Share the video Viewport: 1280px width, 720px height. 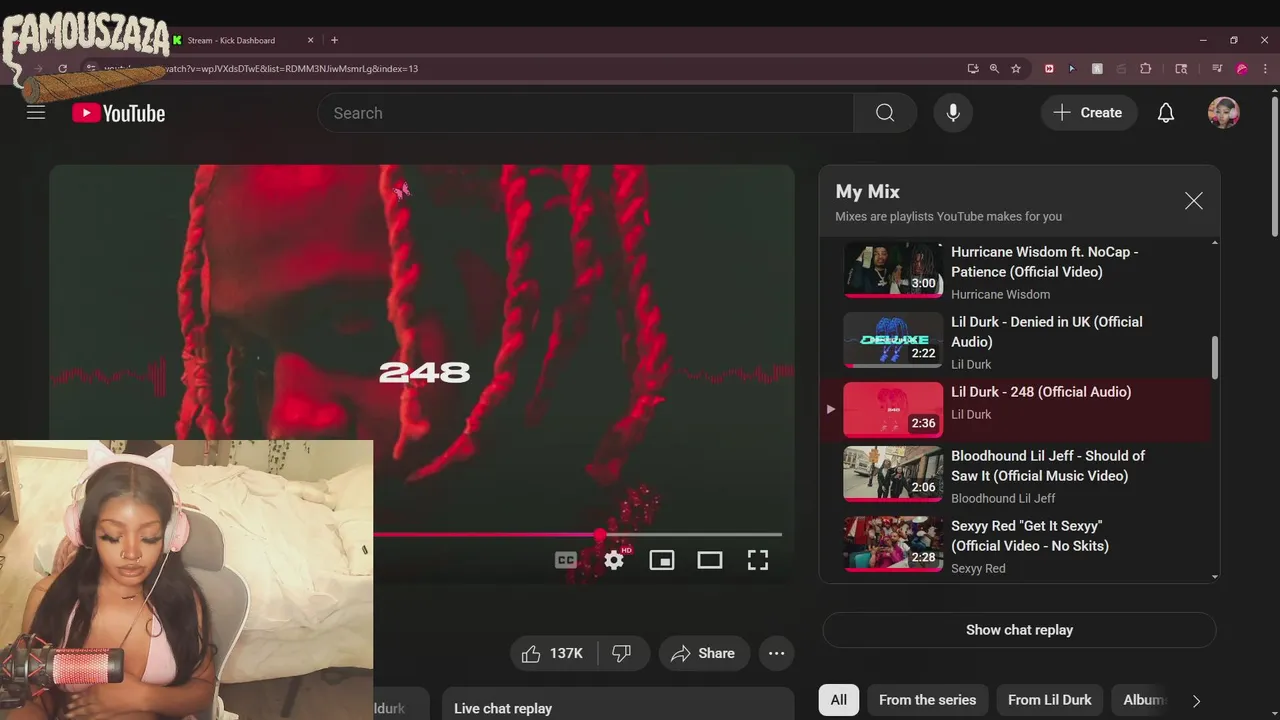[704, 653]
